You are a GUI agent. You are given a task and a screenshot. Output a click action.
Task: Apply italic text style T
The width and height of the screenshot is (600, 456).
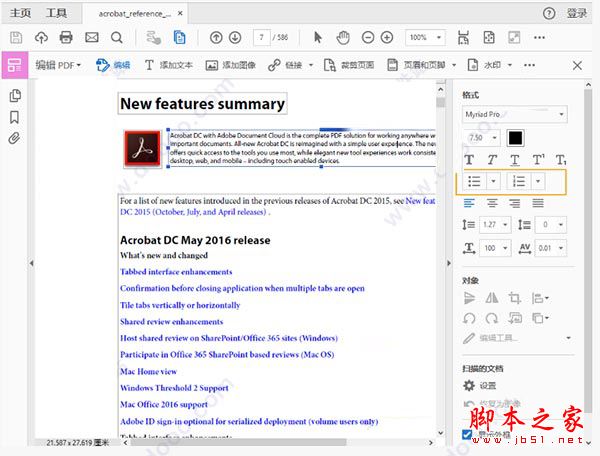click(492, 160)
